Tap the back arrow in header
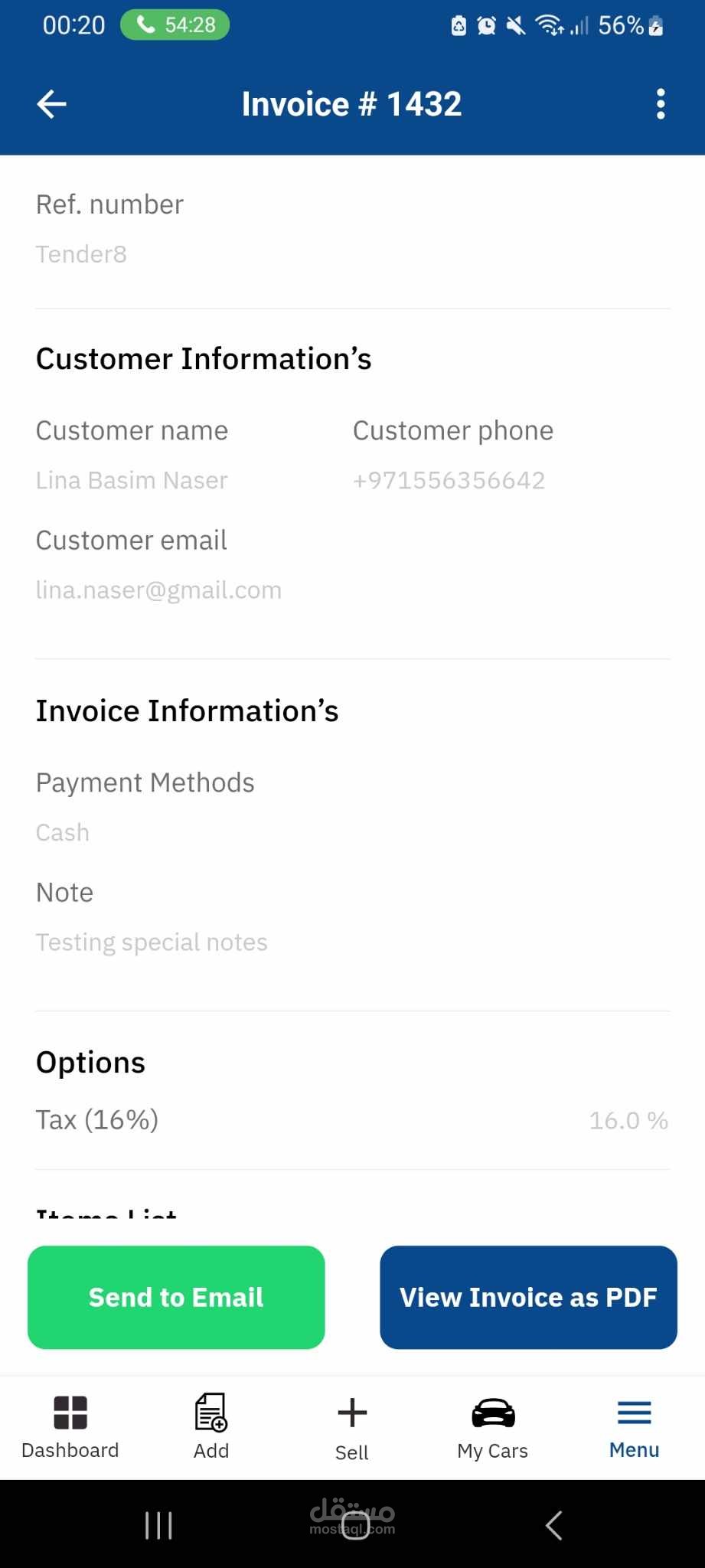The height and width of the screenshot is (1568, 705). [52, 104]
